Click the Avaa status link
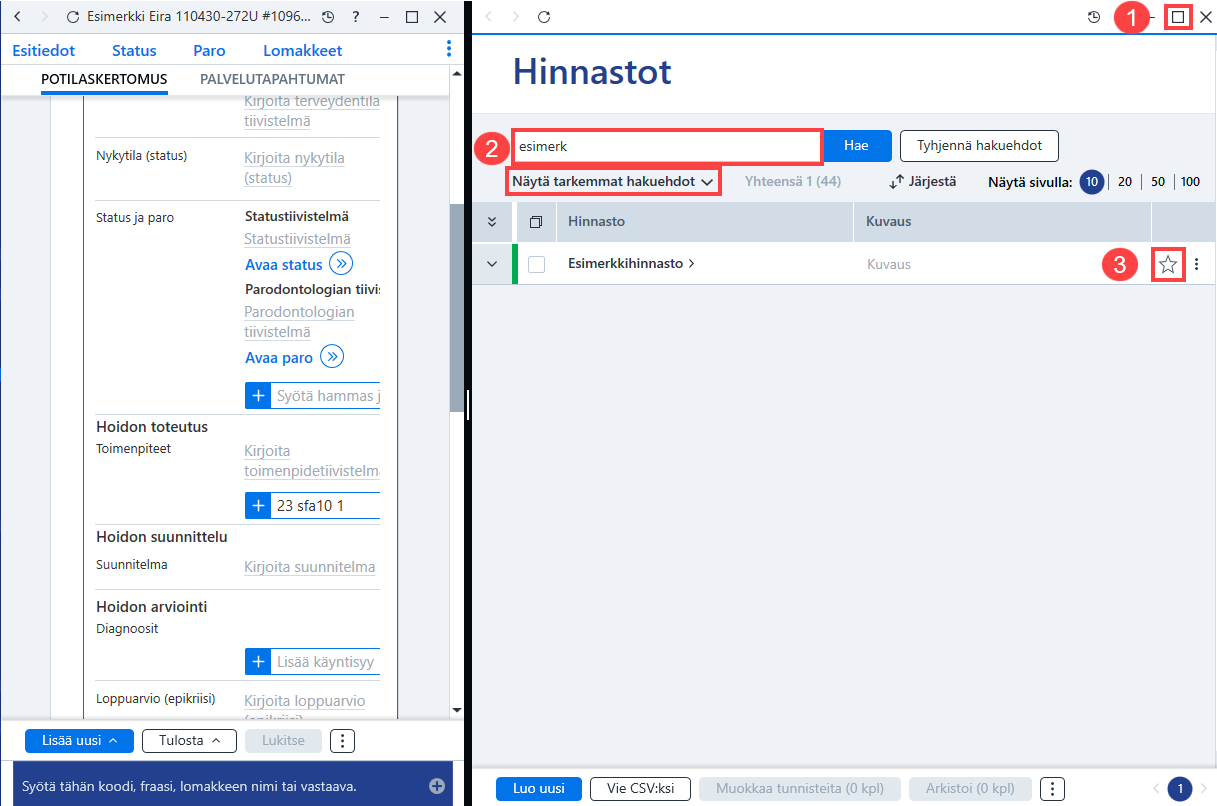The image size is (1217, 806). (x=284, y=265)
